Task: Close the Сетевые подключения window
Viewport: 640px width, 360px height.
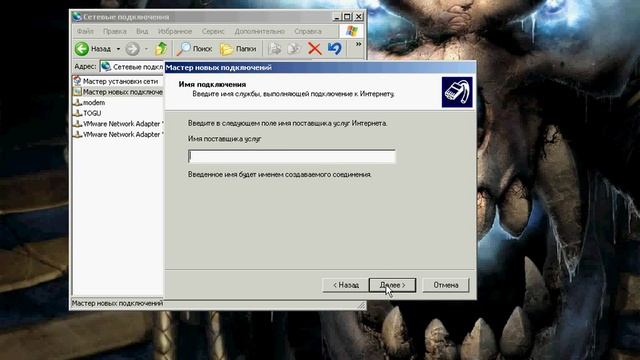Action: point(358,17)
